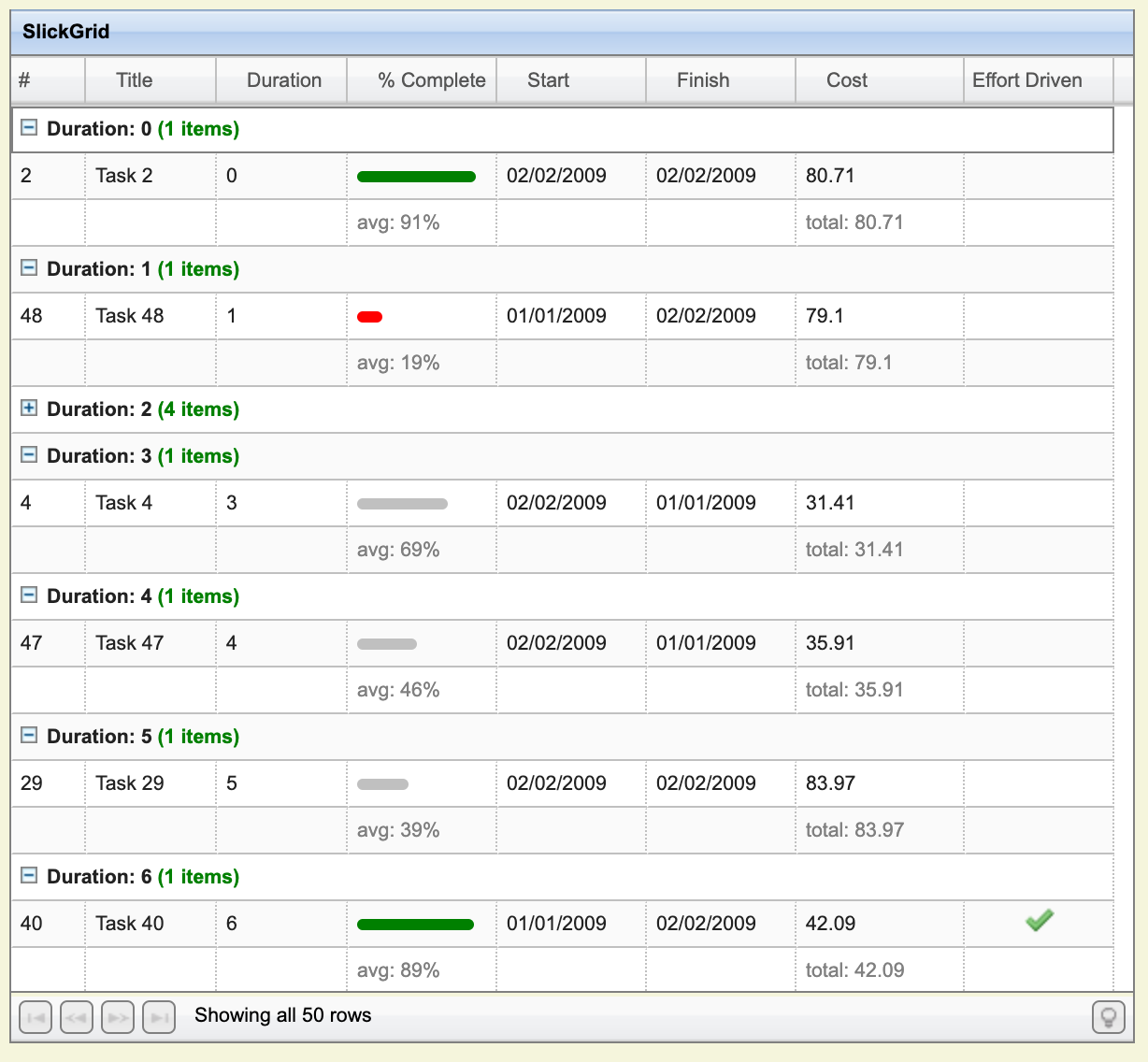Click the cost cell showing 83.97
1148x1062 pixels.
(x=831, y=783)
